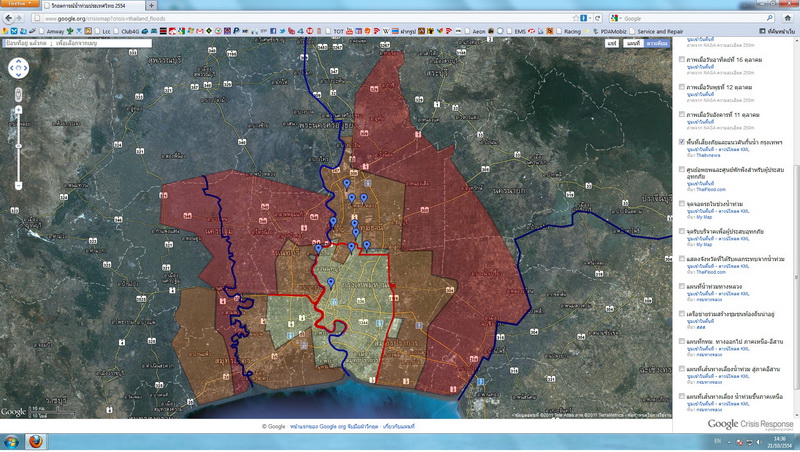800x452 pixels.
Task: Click the map zoom slider handle
Action: [18, 146]
